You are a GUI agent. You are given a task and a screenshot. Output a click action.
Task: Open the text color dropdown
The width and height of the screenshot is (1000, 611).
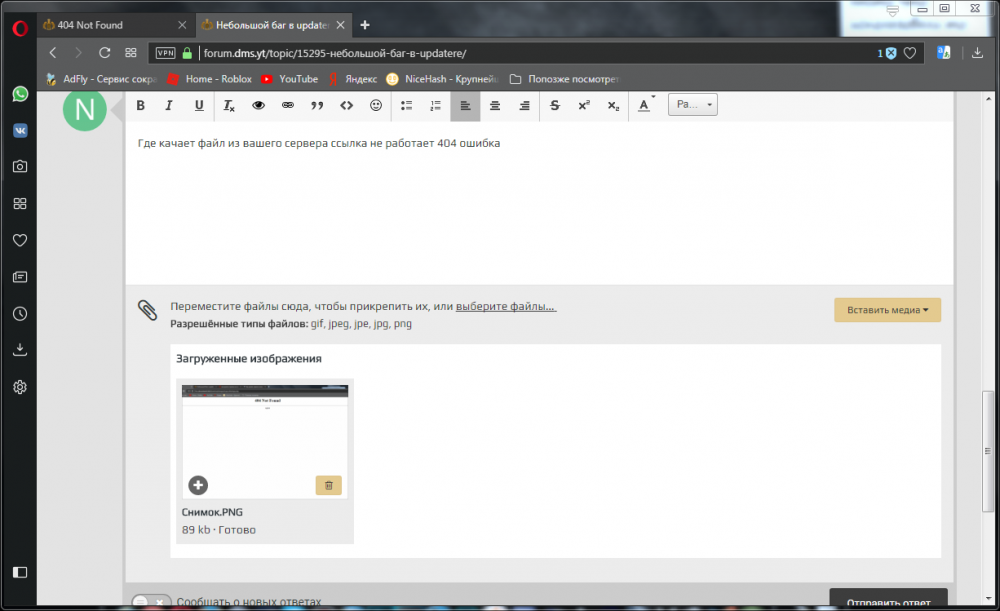pyautogui.click(x=645, y=105)
